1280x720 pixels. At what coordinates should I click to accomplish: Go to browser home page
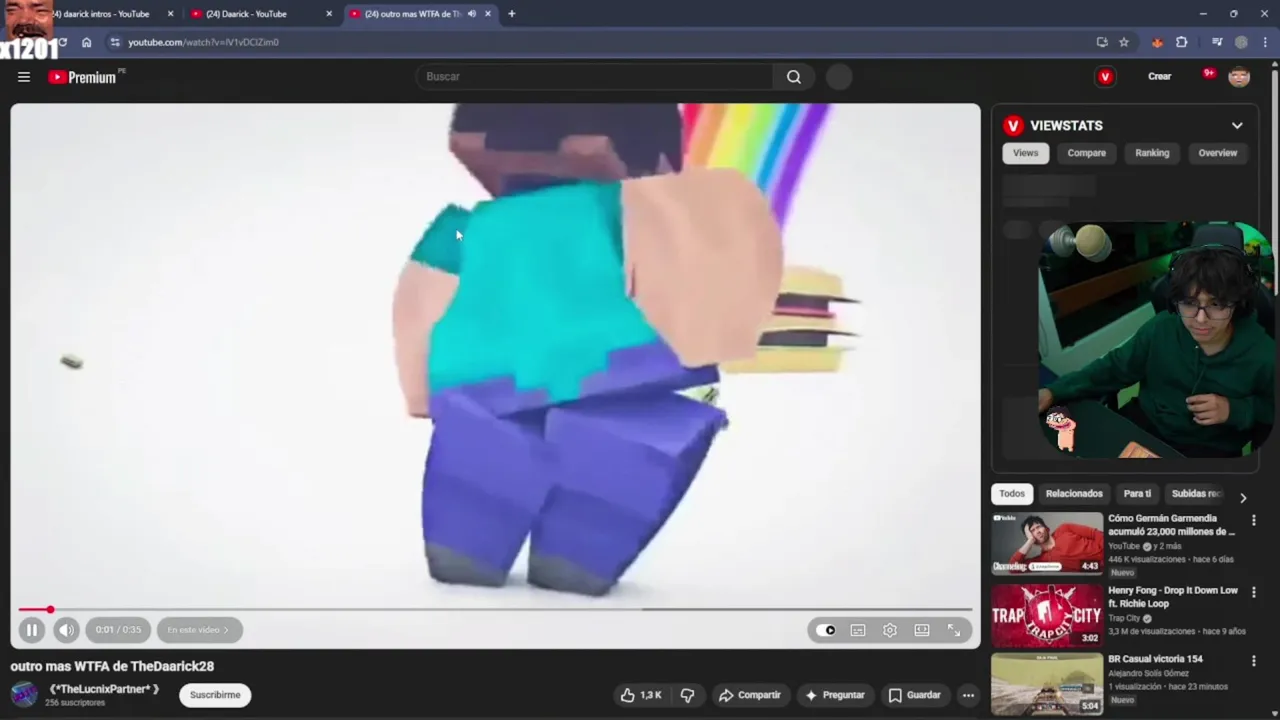86,42
